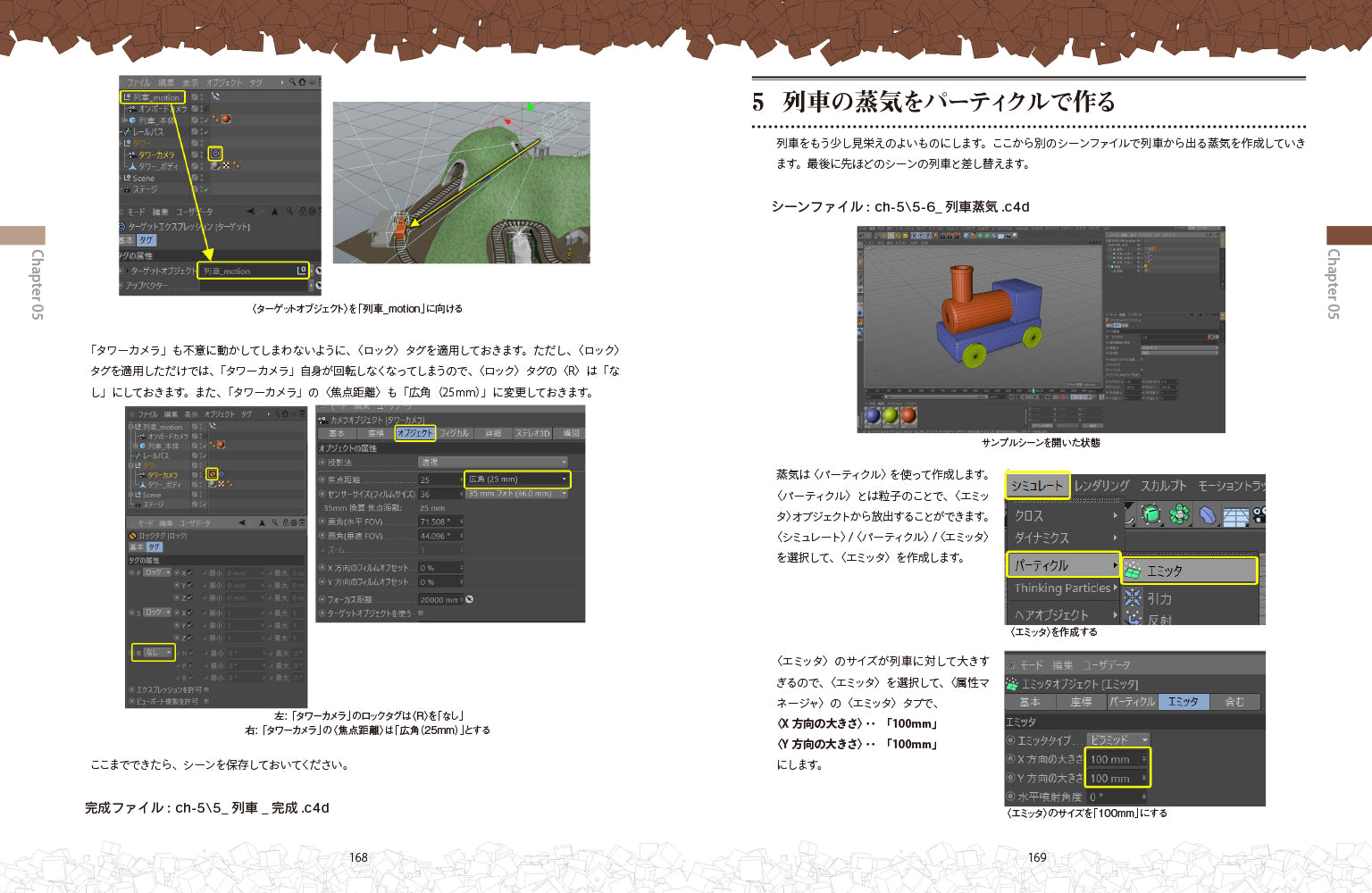
Task: Click the picker icon next to フォーカス距離
Action: [x=469, y=599]
